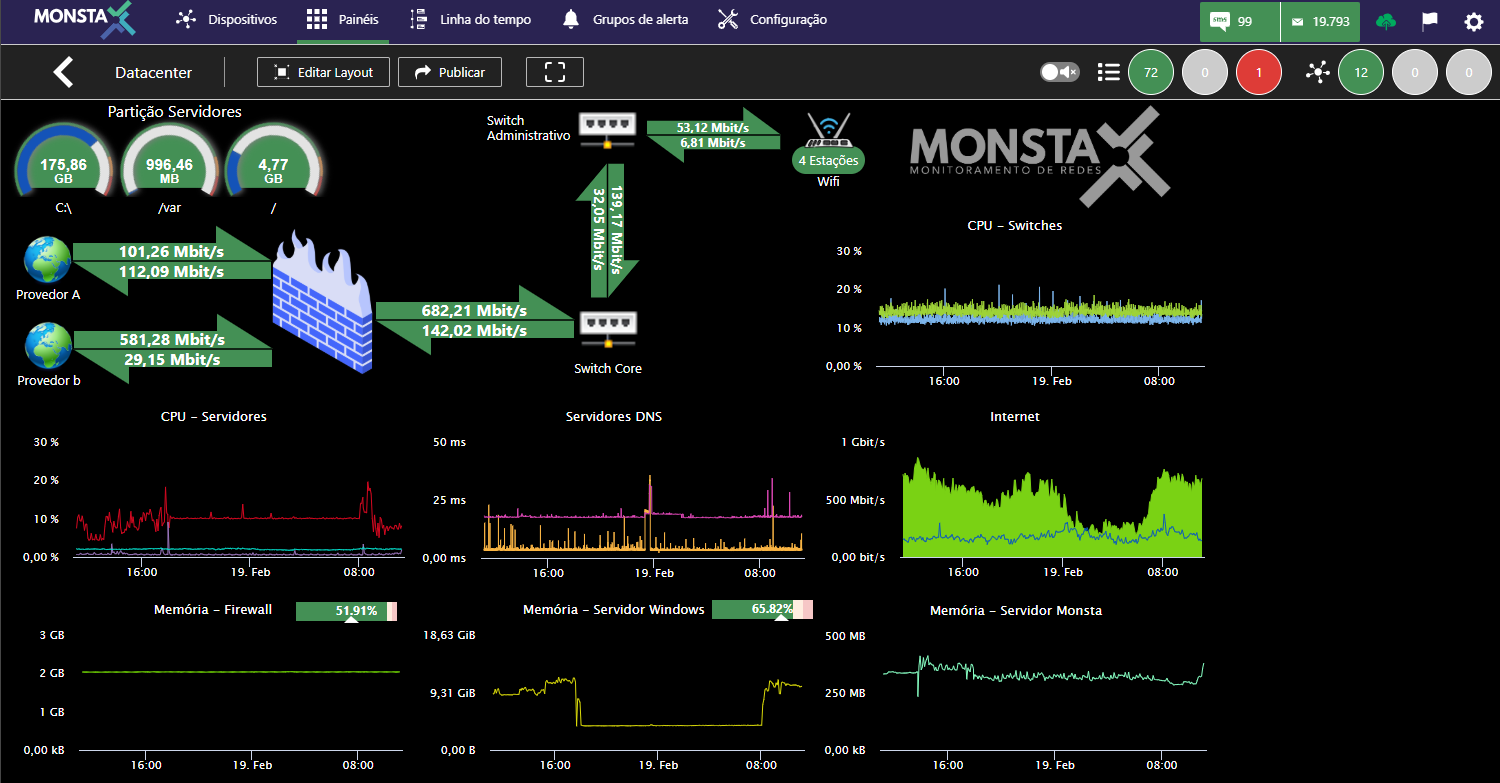Click the flag icon in header

(x=1430, y=21)
